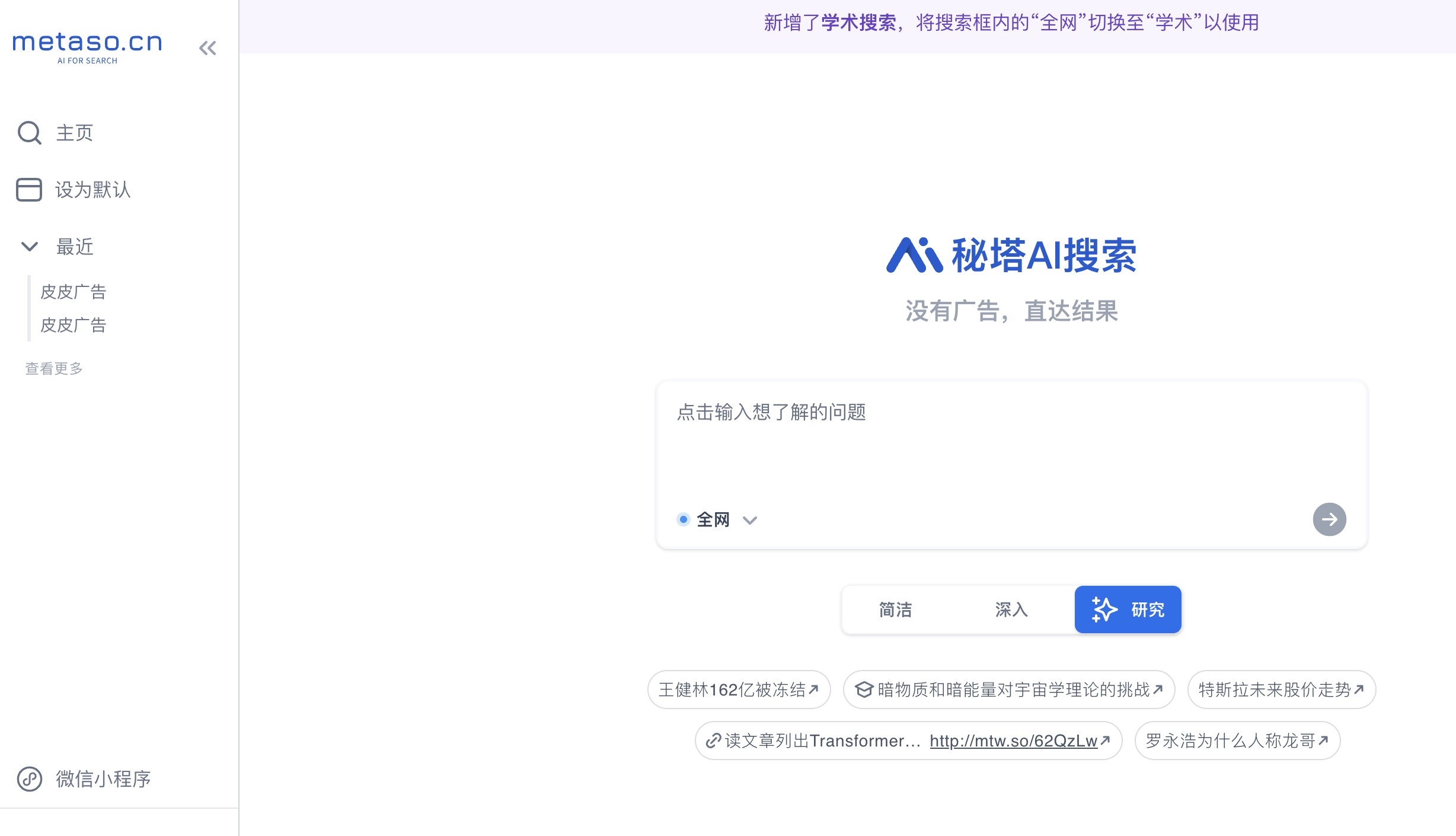Click the 王健林162亿被冻结 suggestion
Image resolution: width=1456 pixels, height=836 pixels.
click(739, 689)
